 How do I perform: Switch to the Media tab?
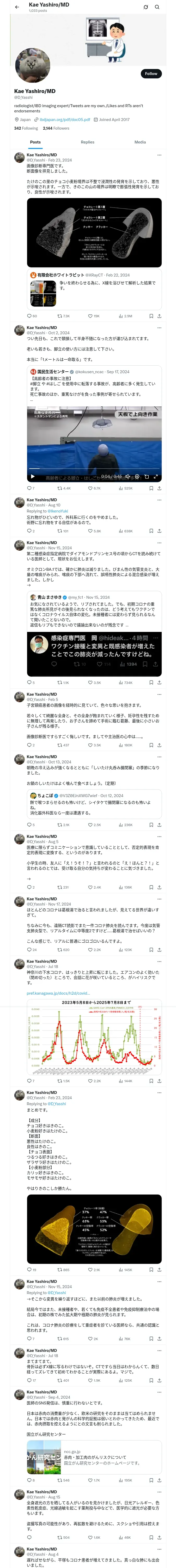click(139, 142)
